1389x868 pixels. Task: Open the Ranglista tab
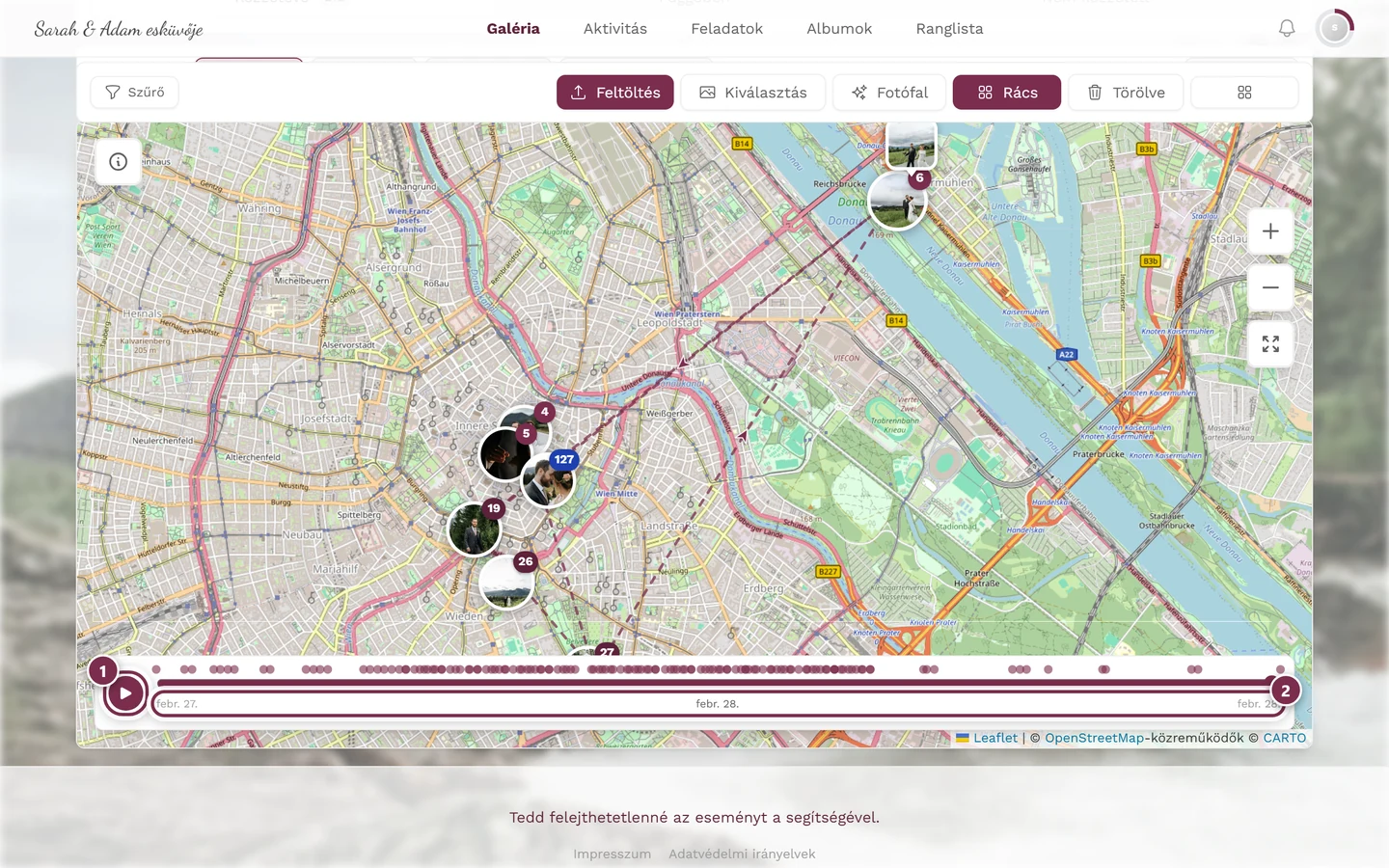pyautogui.click(x=950, y=29)
